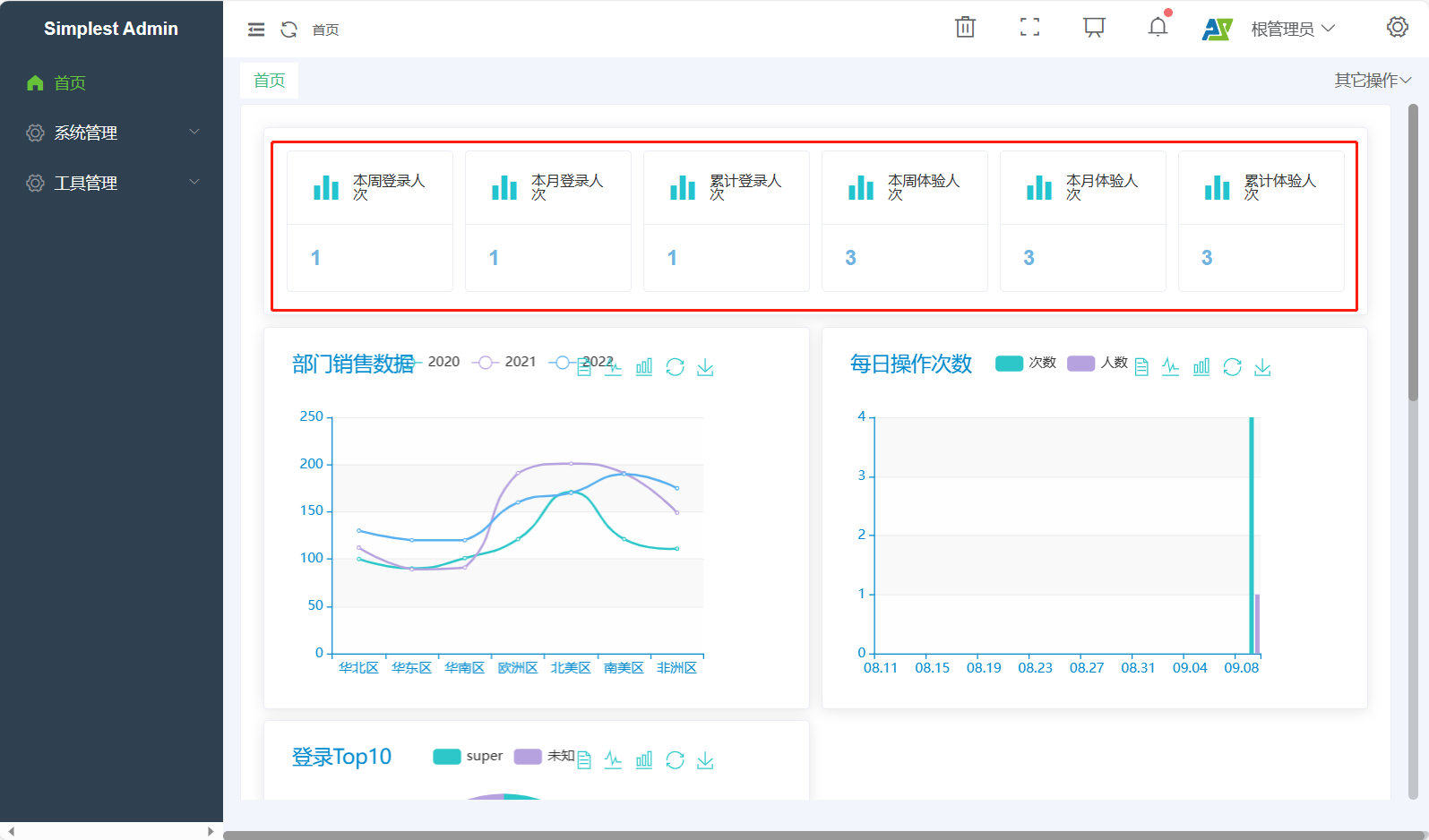The width and height of the screenshot is (1429, 840).
Task: Expand the 系统管理 sidebar menu
Action: coord(111,133)
